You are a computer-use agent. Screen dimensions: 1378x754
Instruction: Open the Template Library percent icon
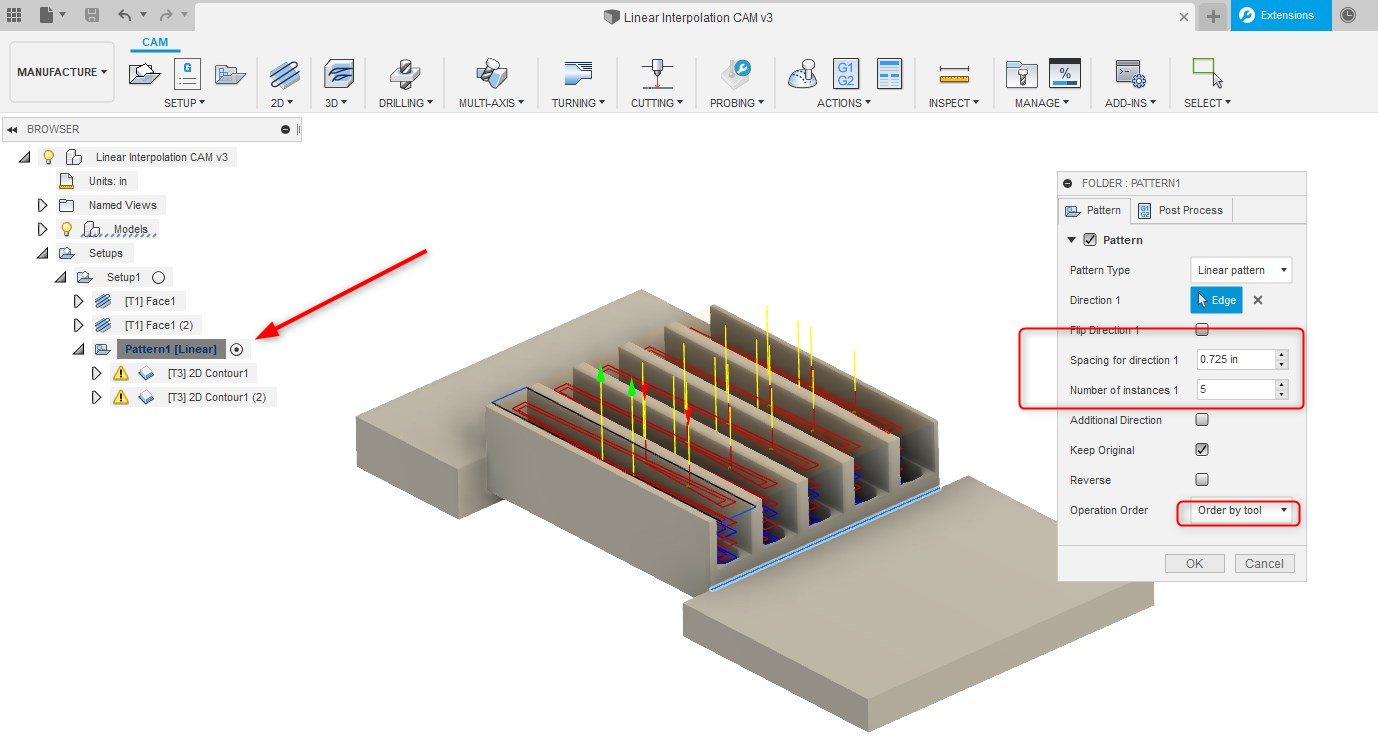click(x=1065, y=74)
